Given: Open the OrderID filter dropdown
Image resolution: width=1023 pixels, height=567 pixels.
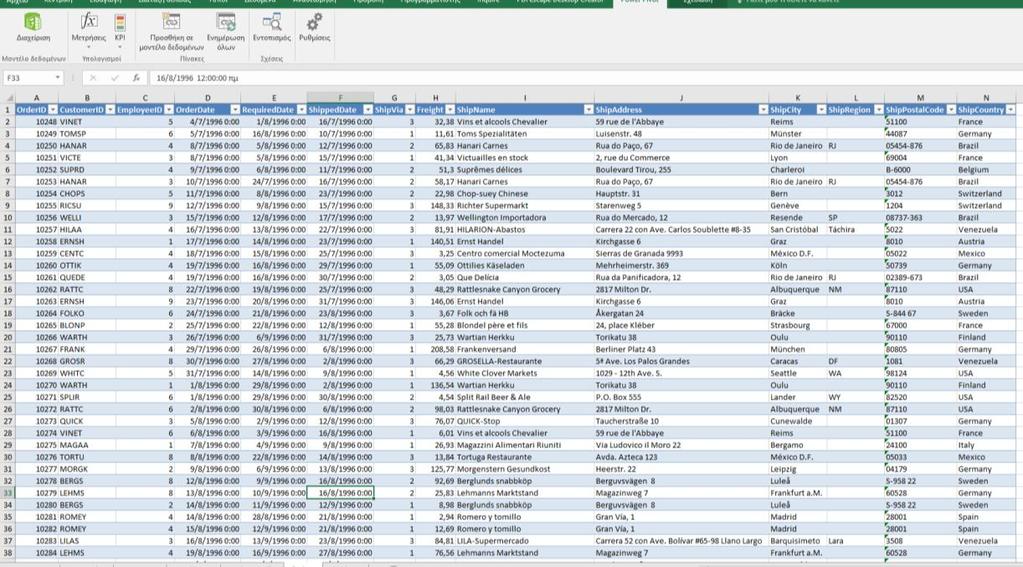Looking at the screenshot, I should pyautogui.click(x=53, y=110).
